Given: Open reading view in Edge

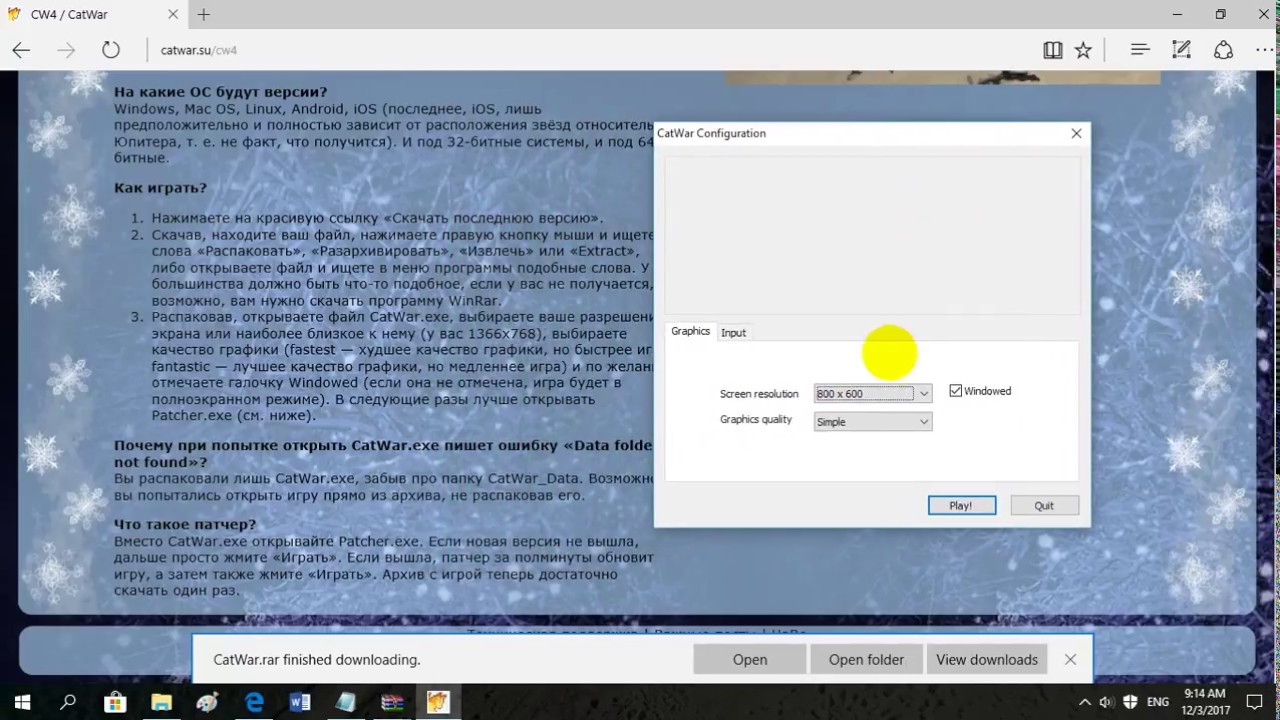Looking at the screenshot, I should point(1052,50).
